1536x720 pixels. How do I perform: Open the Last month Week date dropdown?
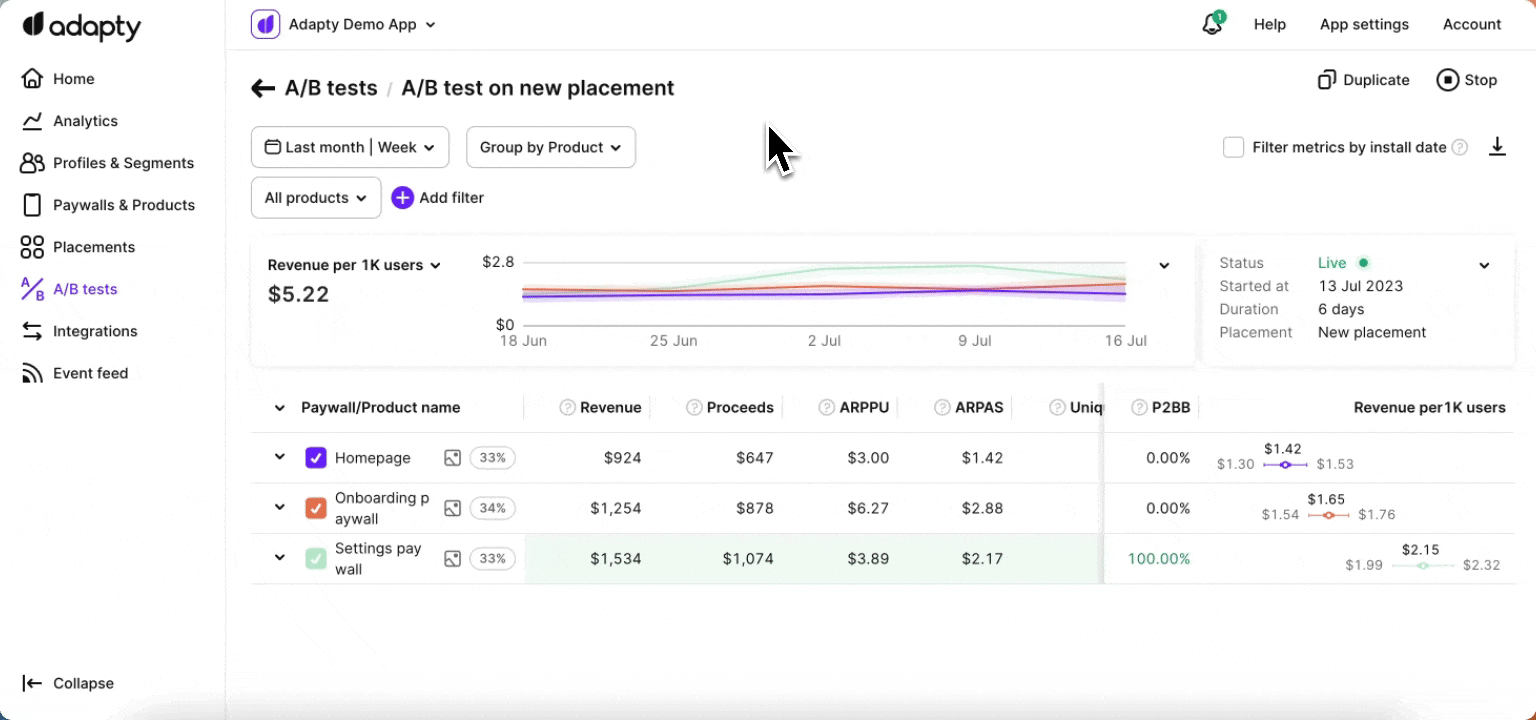349,147
